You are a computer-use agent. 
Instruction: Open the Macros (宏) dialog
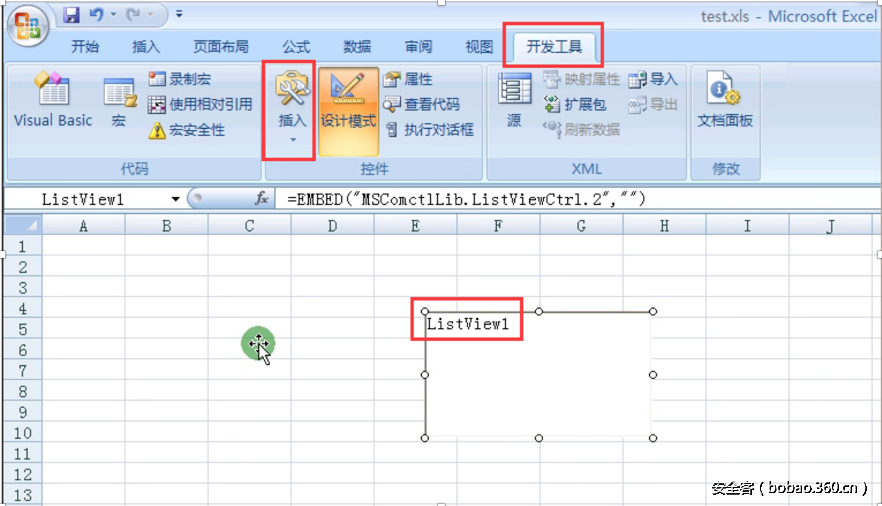(119, 102)
